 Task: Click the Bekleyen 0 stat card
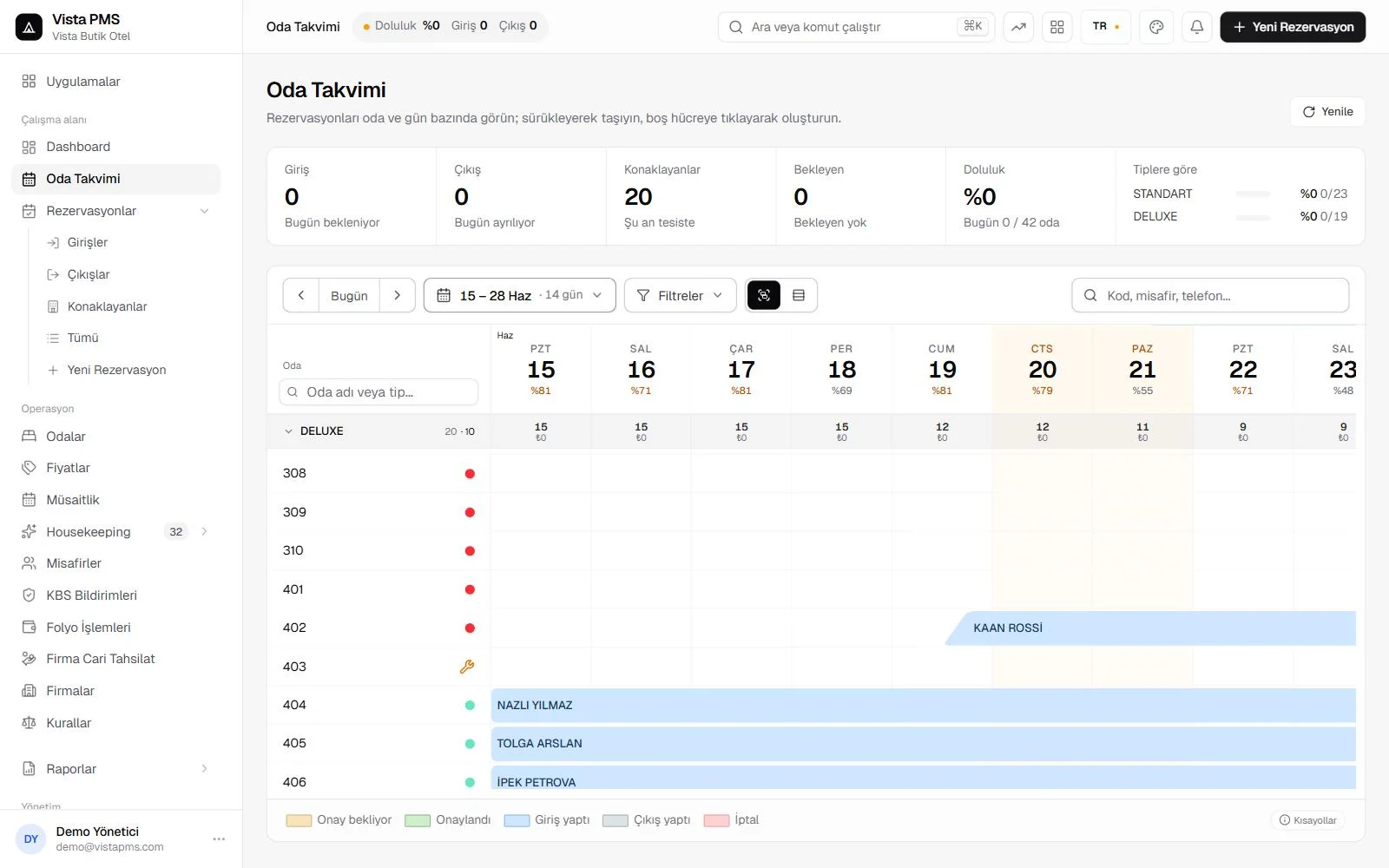(860, 196)
